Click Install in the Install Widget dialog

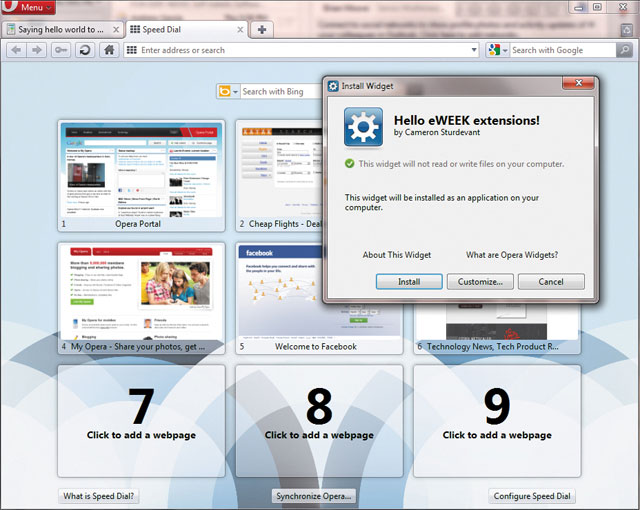pyautogui.click(x=409, y=282)
